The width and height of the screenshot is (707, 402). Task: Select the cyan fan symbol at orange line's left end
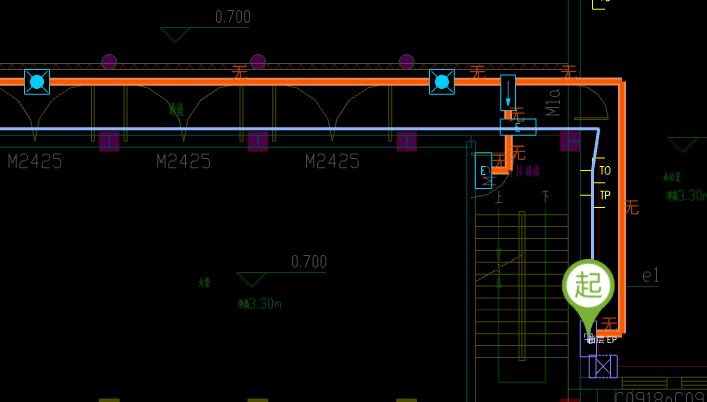(37, 82)
